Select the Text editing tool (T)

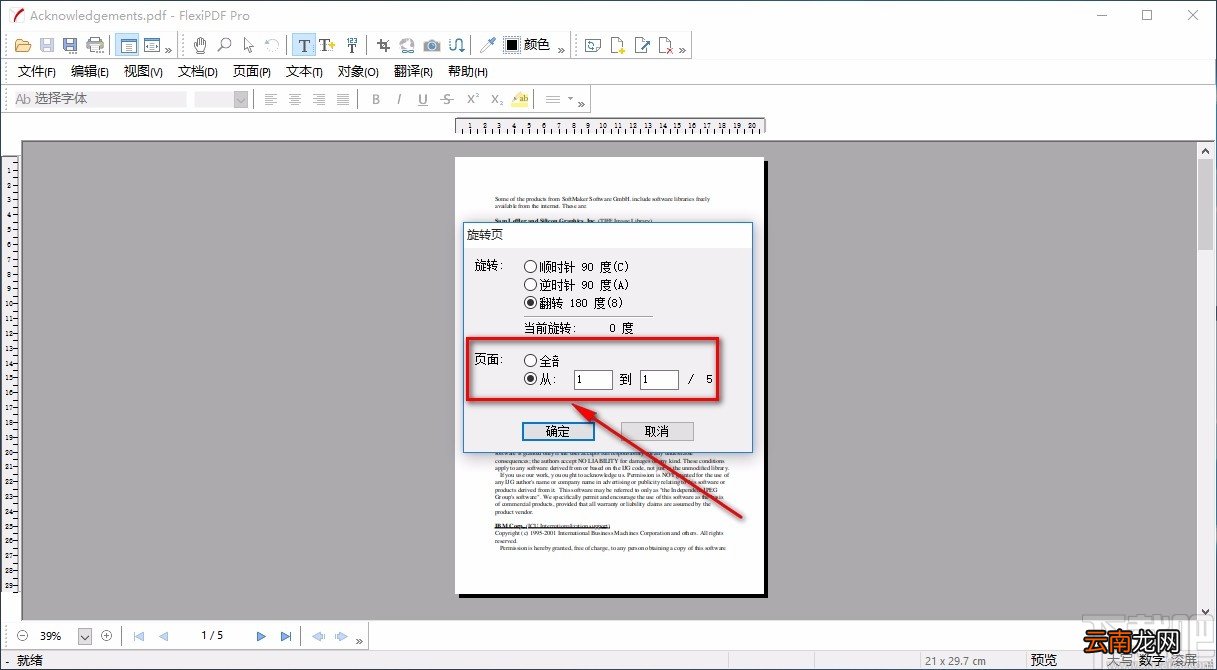click(304, 45)
